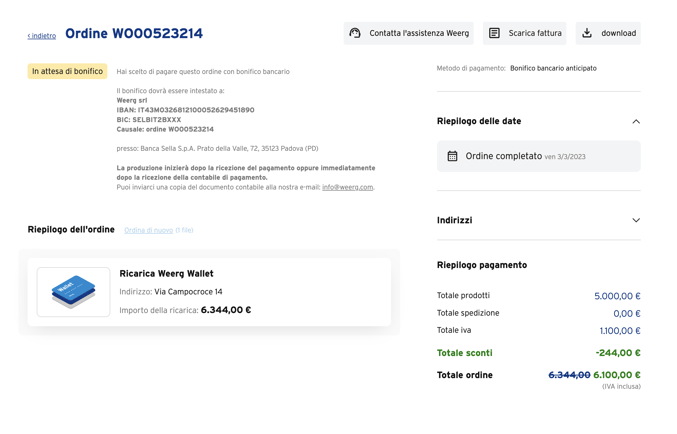The height and width of the screenshot is (434, 677).
Task: Click the Banca Sella S.p.A. address line
Action: pyautogui.click(x=217, y=149)
